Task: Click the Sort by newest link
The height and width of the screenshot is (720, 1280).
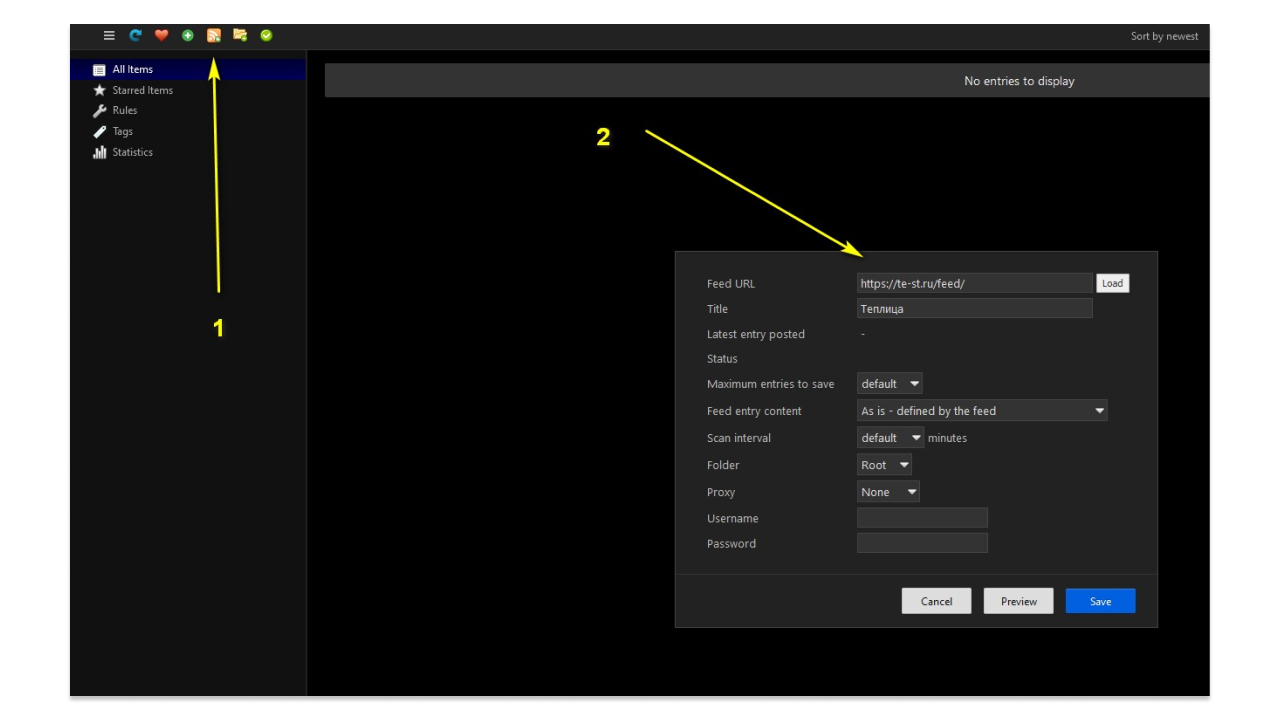Action: 1164,36
